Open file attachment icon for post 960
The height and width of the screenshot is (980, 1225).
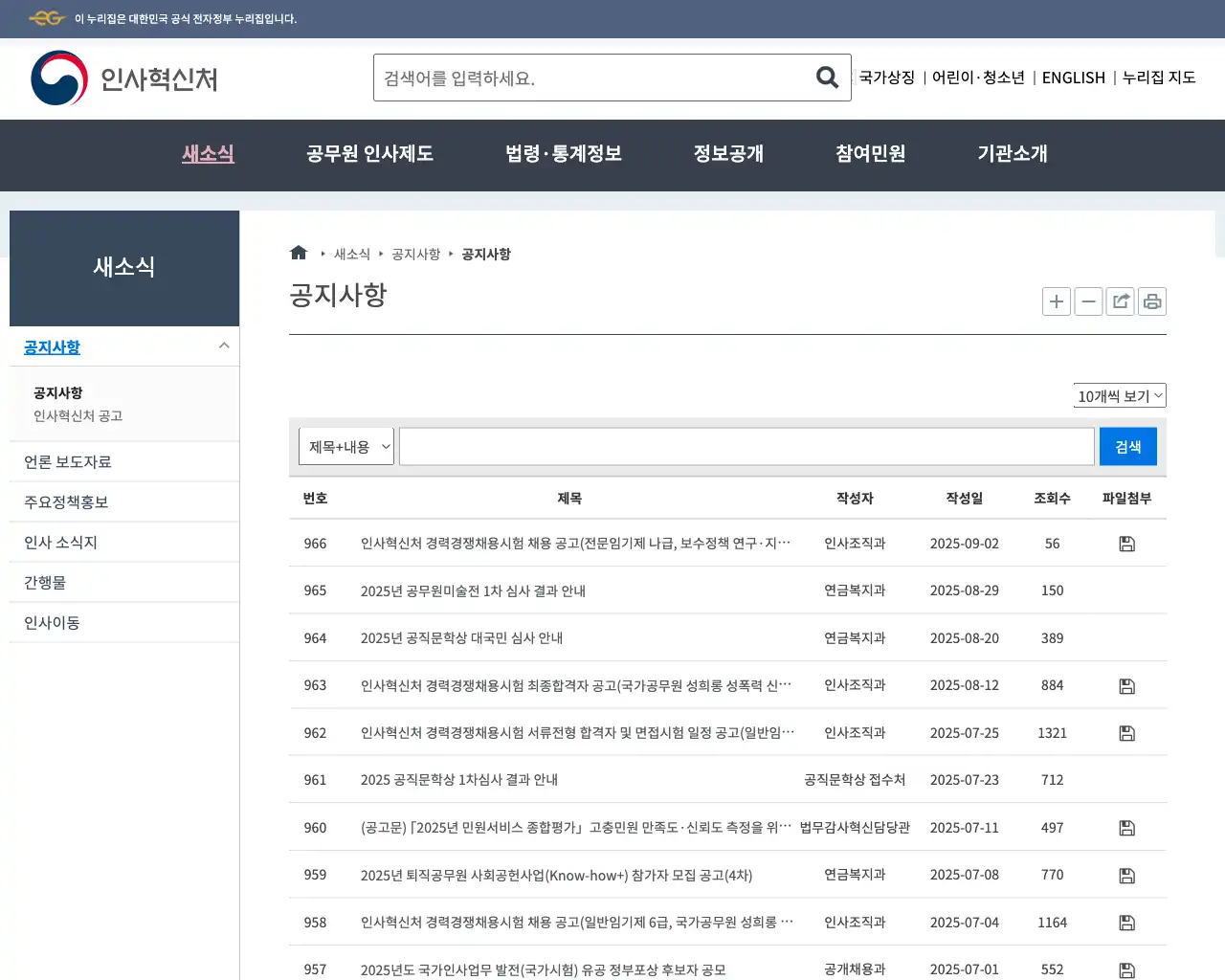(1127, 828)
